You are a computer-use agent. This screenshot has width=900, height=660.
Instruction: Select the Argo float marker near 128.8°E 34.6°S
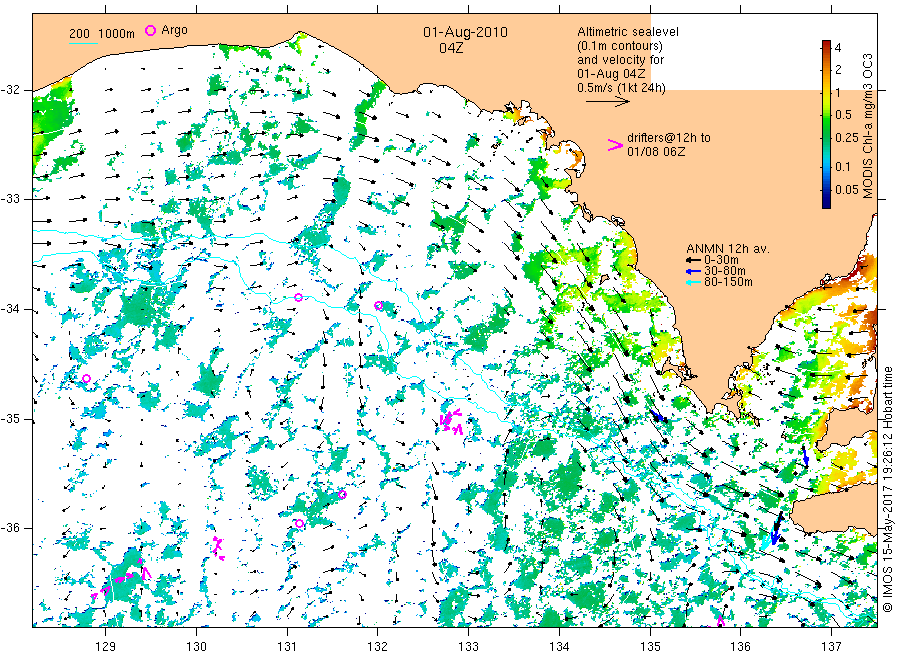(x=86, y=378)
